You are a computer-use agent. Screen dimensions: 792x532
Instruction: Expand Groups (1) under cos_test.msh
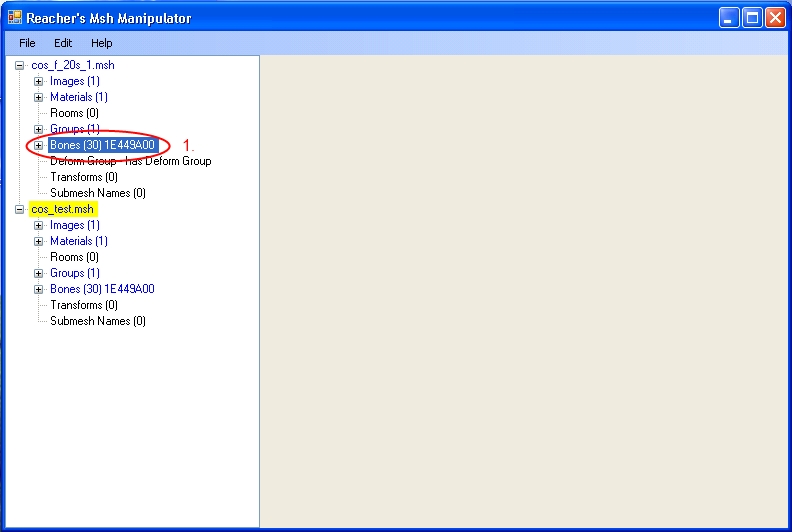39,273
